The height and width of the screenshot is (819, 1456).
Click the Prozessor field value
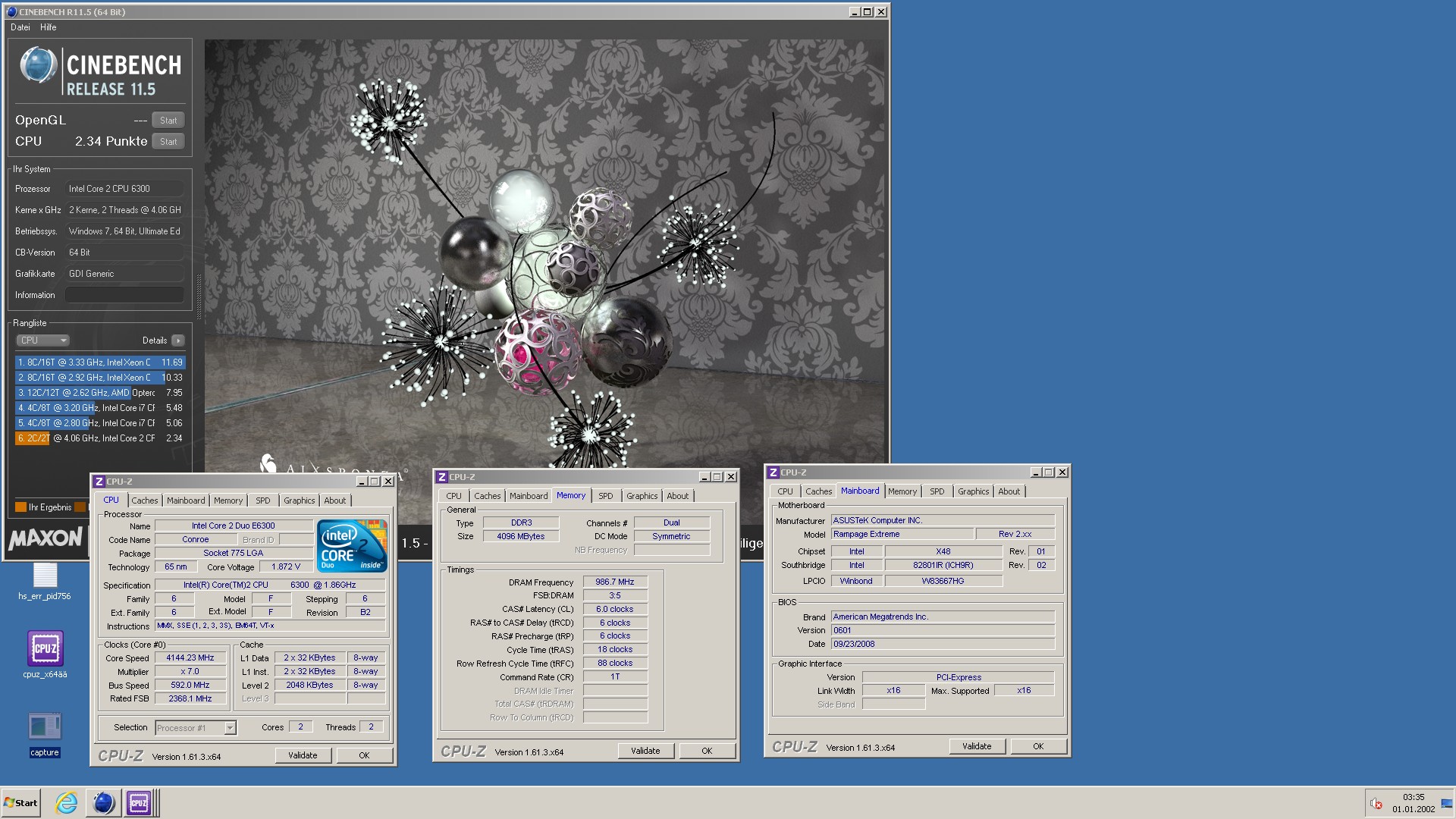coord(124,189)
